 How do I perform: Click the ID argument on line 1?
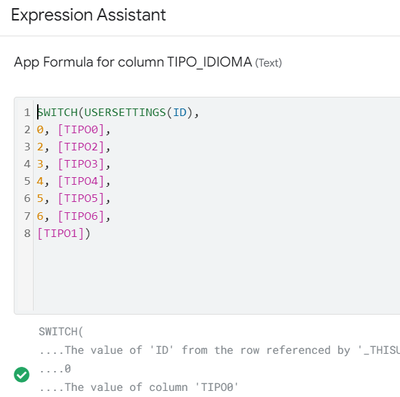180,112
